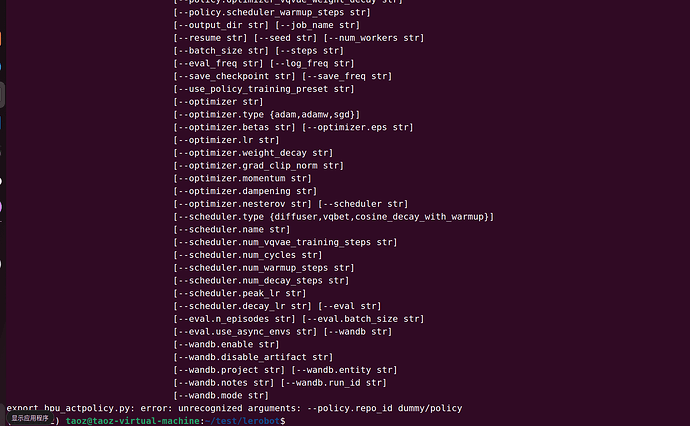Screen dimensions: 690x426
Task: Click the --num_workers str argument
Action: coord(374,38)
